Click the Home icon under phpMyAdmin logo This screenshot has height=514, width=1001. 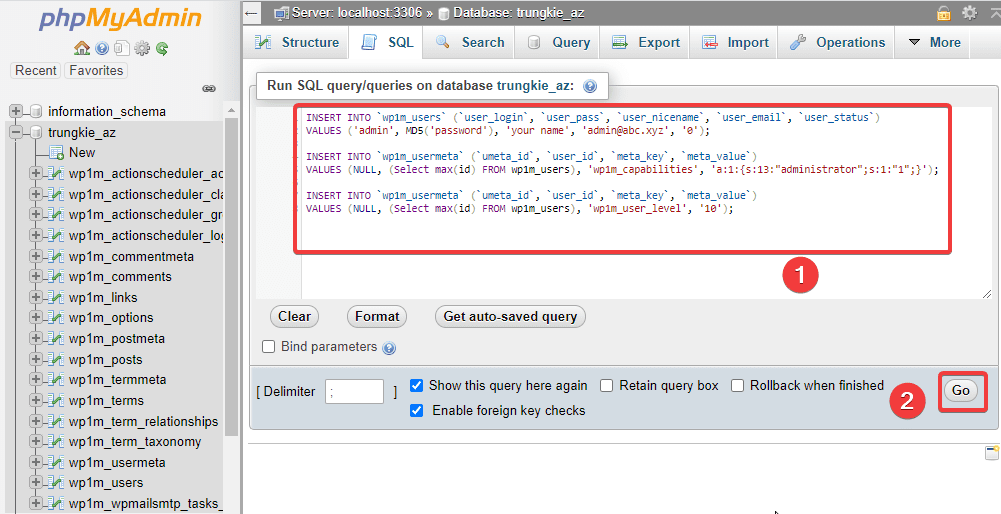pos(82,48)
